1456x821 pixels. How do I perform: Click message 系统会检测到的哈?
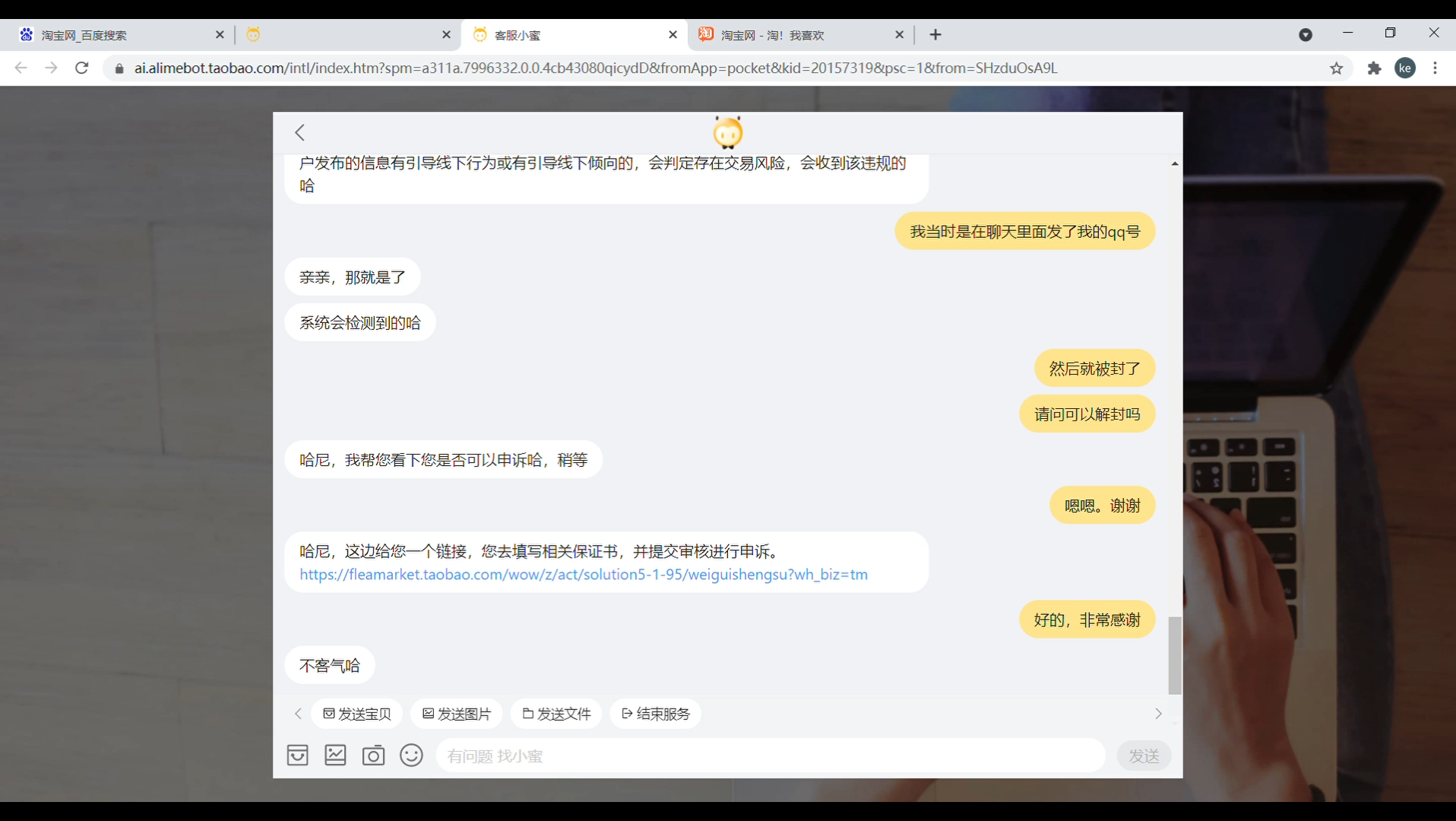click(360, 322)
